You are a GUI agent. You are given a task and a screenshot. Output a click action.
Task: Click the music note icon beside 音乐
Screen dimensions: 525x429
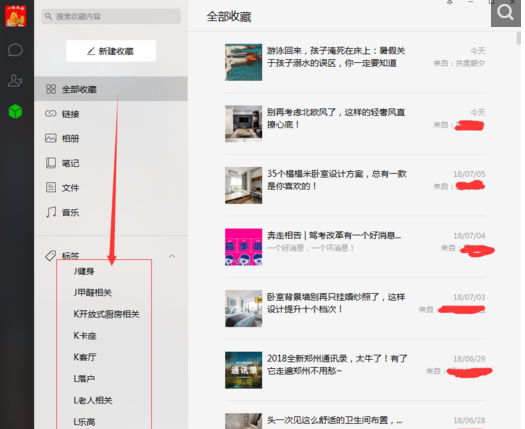[x=51, y=212]
